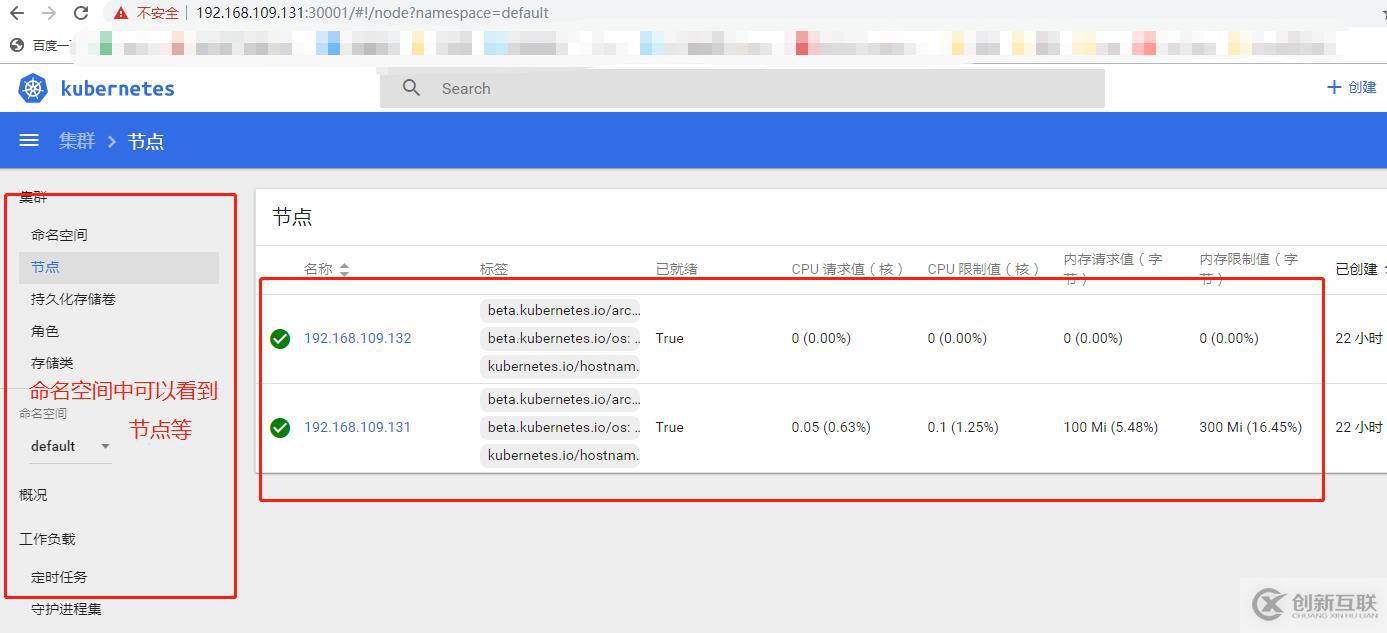Click the browser reload icon
The image size is (1387, 633).
81,13
